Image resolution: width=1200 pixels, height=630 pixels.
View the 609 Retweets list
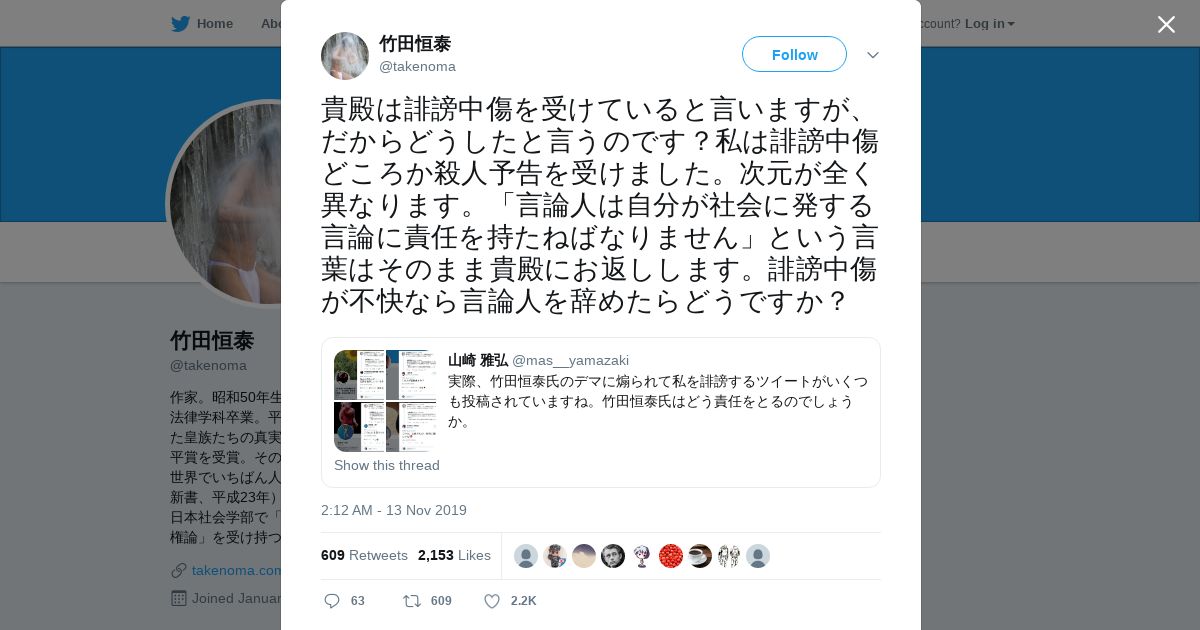364,555
